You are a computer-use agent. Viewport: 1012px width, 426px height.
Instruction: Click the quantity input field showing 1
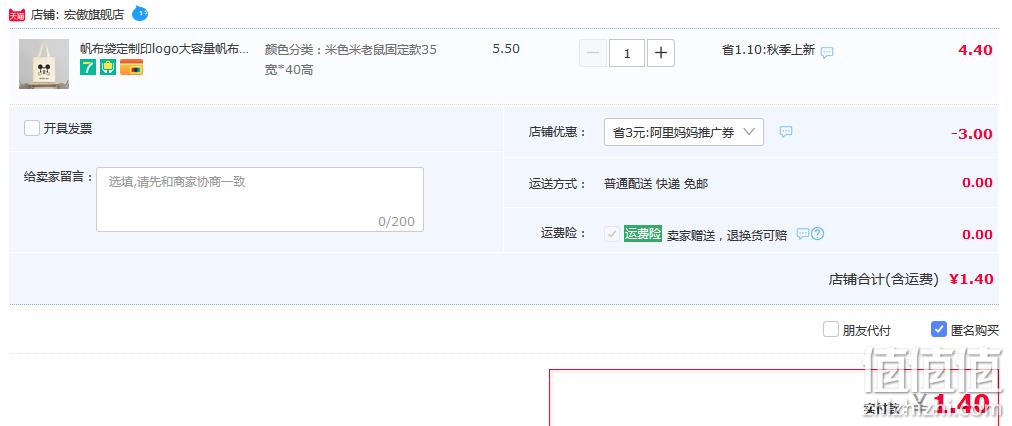pyautogui.click(x=627, y=54)
